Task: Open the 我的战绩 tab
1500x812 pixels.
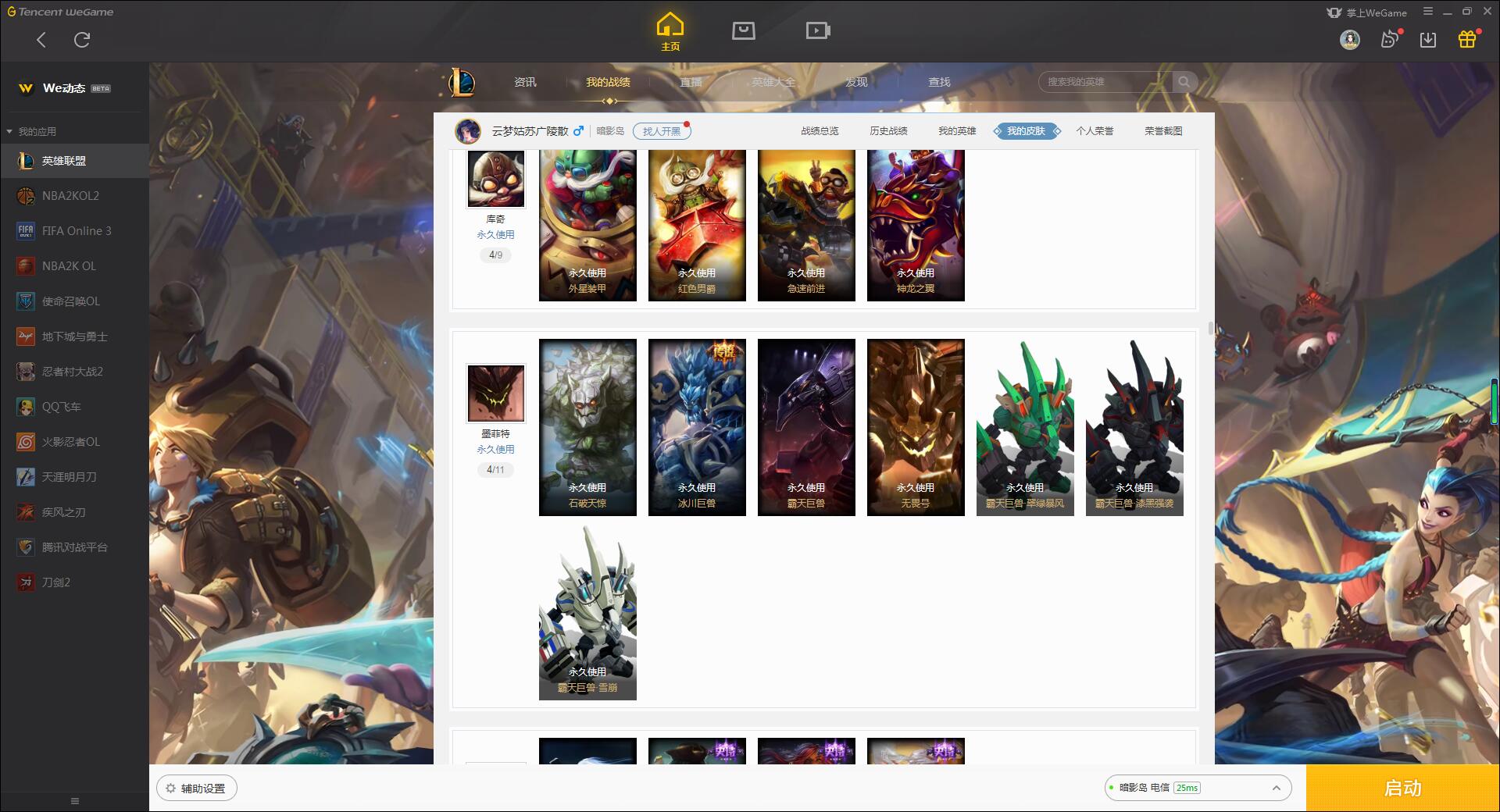Action: [608, 82]
